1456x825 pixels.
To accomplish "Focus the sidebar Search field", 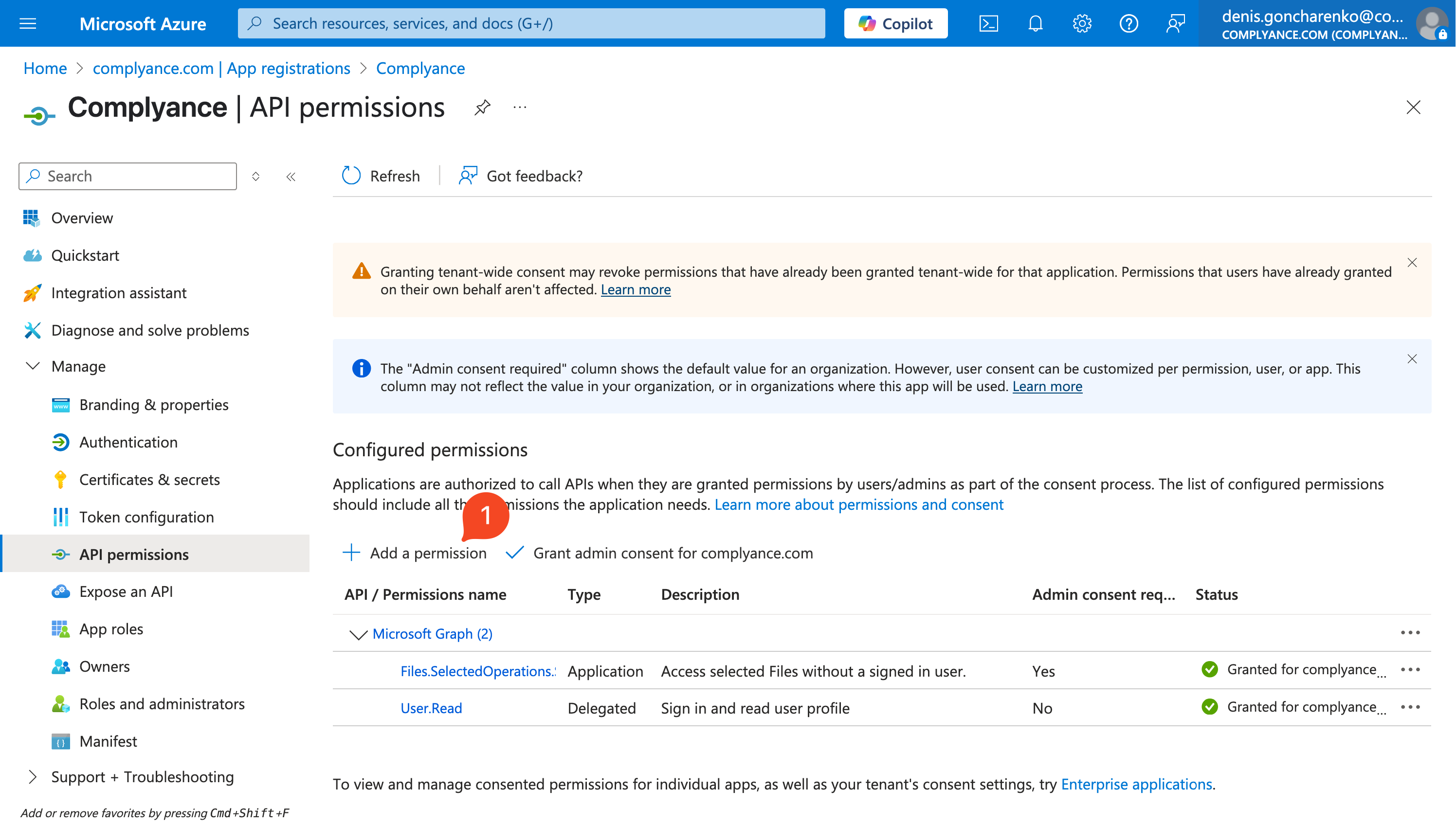I will 127,176.
